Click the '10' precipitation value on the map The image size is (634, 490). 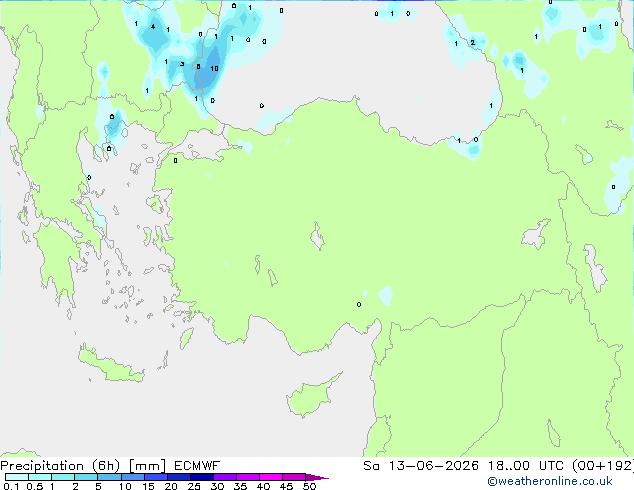point(214,68)
